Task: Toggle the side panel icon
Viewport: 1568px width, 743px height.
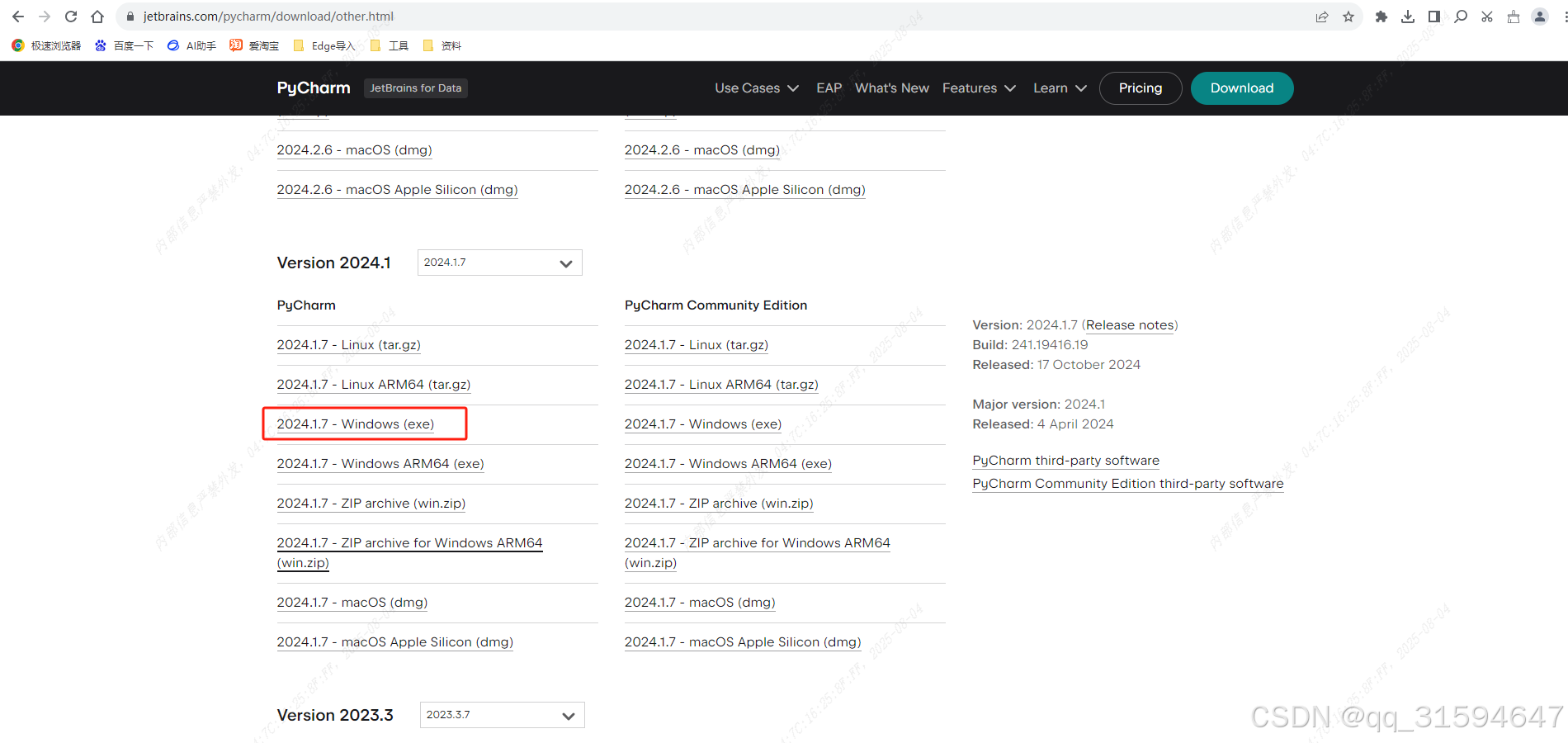Action: point(1434,17)
